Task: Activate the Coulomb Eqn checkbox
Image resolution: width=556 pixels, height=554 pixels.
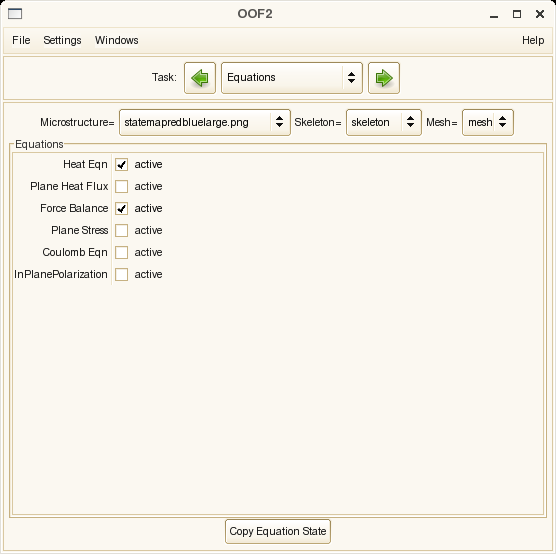Action: (x=121, y=253)
